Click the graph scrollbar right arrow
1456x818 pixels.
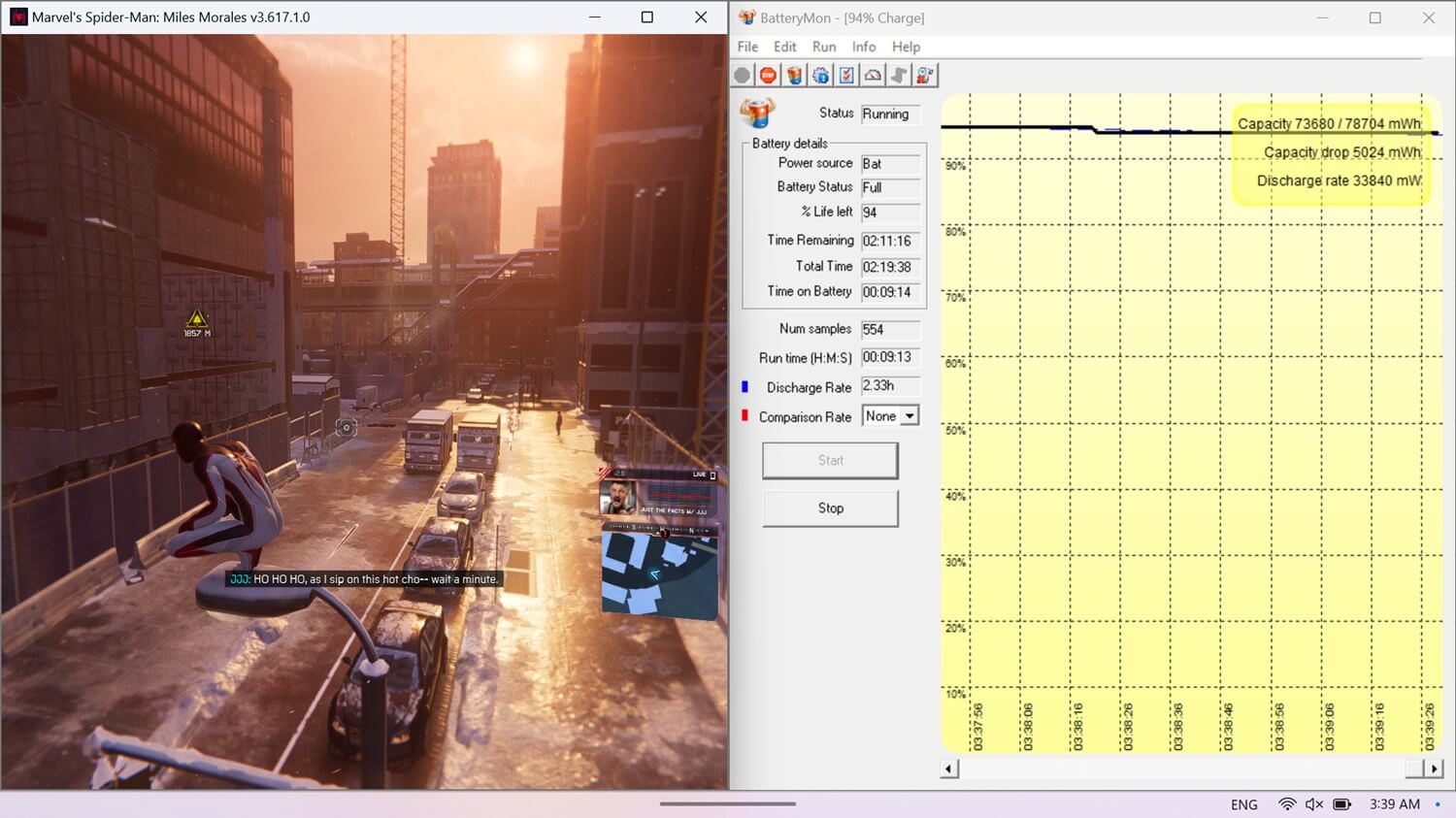pos(1434,769)
